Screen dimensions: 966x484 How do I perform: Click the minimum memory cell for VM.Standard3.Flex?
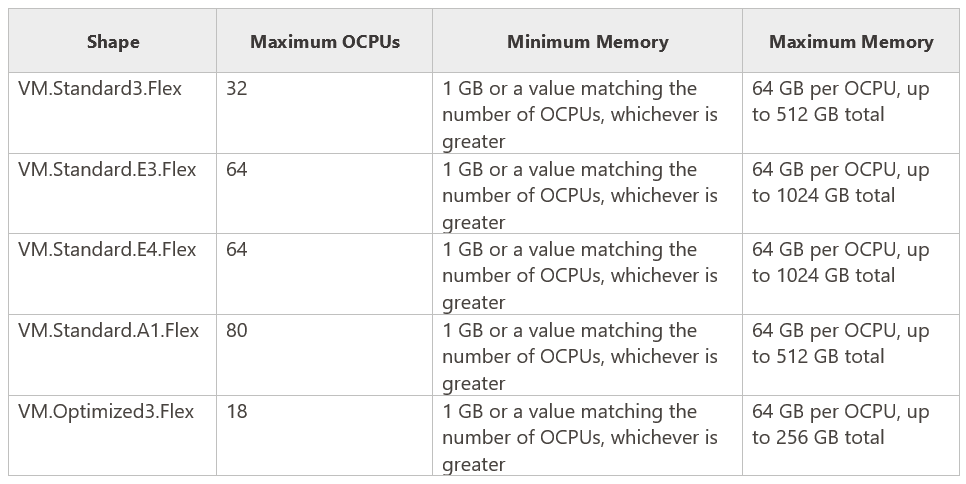tap(580, 115)
